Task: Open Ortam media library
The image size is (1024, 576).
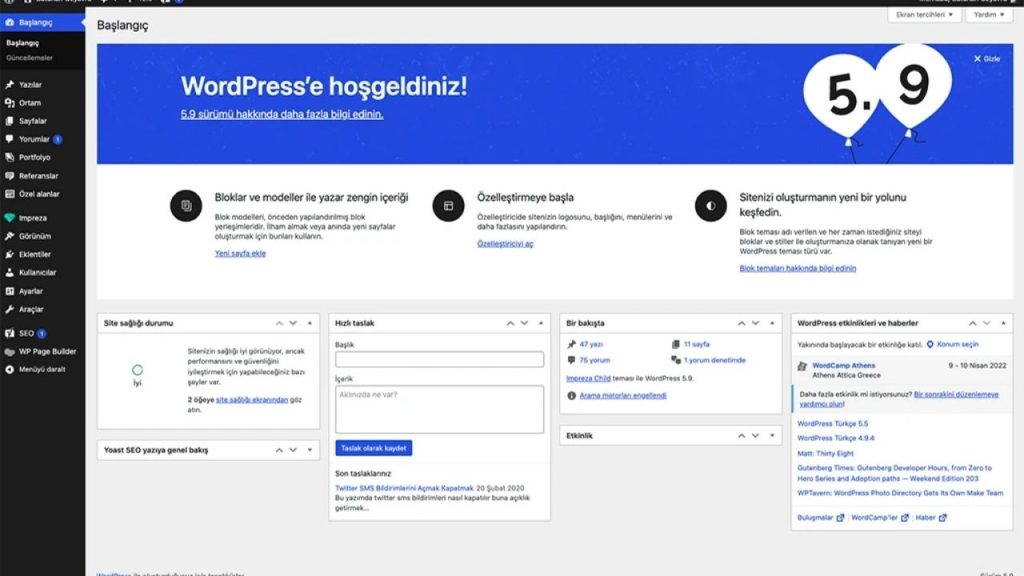Action: [29, 103]
